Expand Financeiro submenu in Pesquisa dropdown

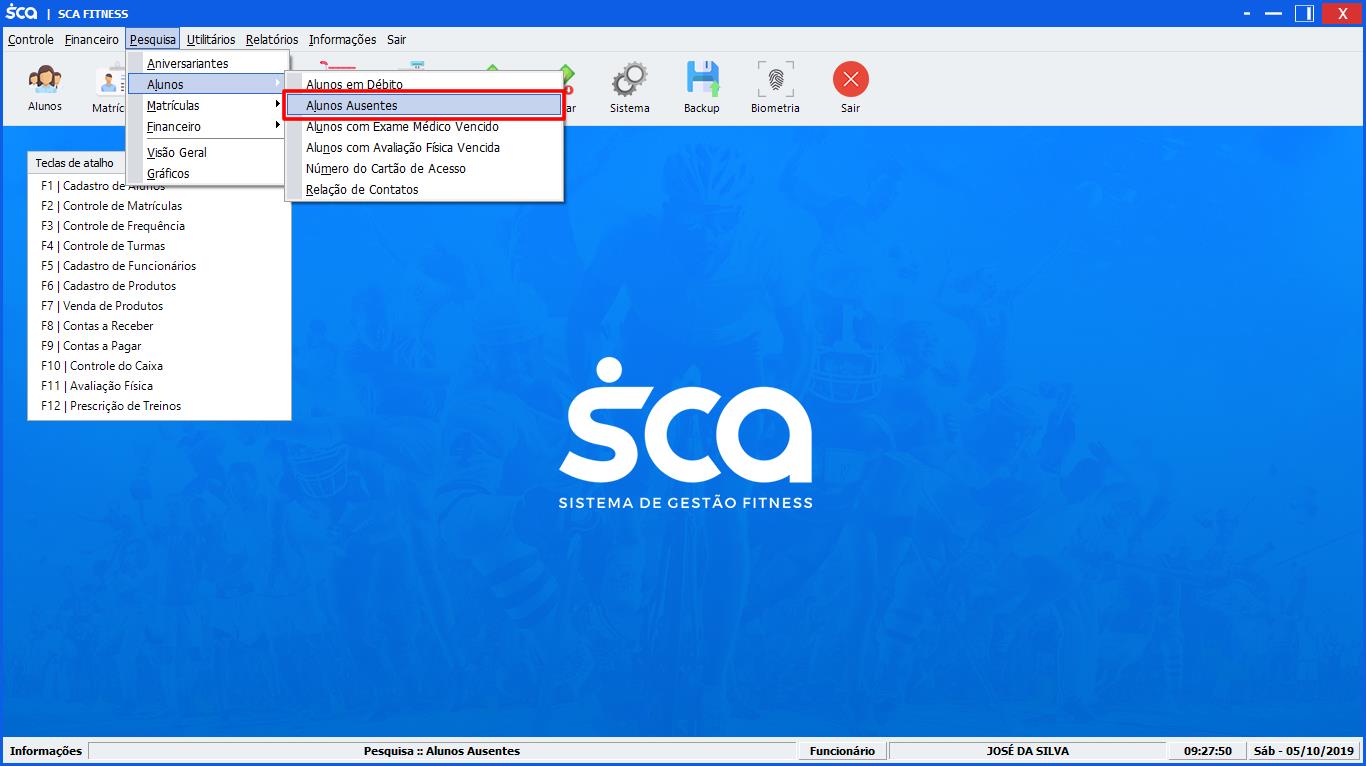[x=208, y=127]
